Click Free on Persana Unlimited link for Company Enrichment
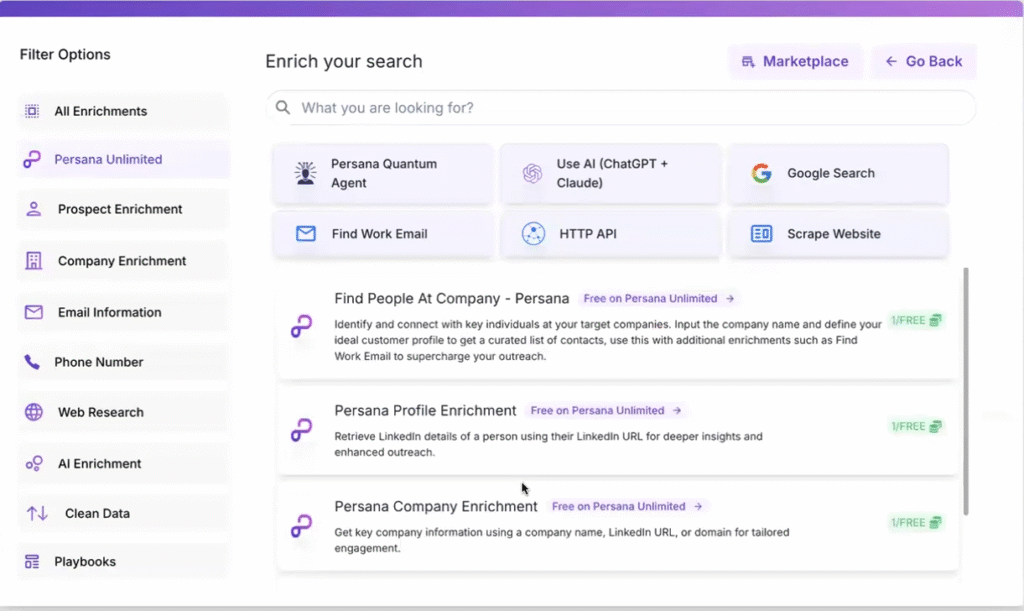This screenshot has width=1024, height=611. (x=627, y=507)
